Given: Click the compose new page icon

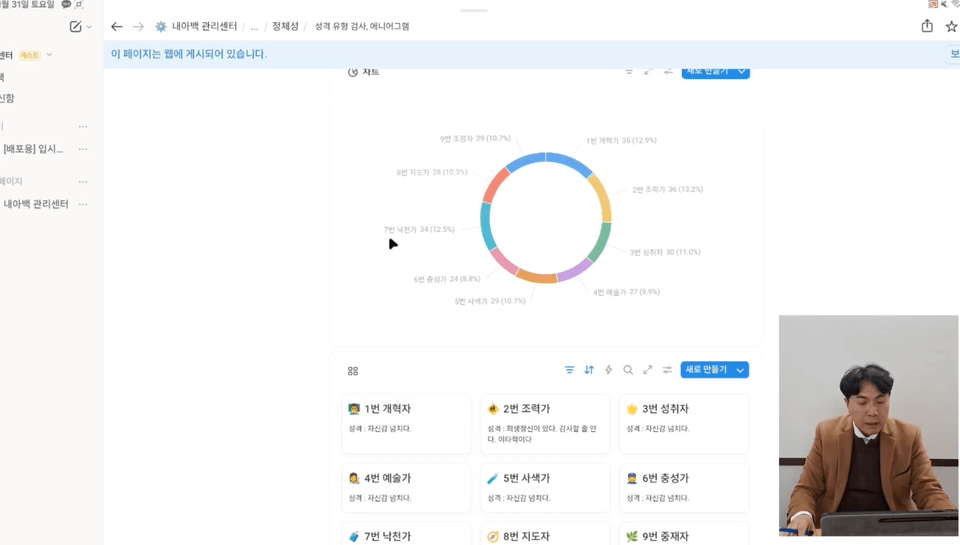Looking at the screenshot, I should tap(75, 26).
